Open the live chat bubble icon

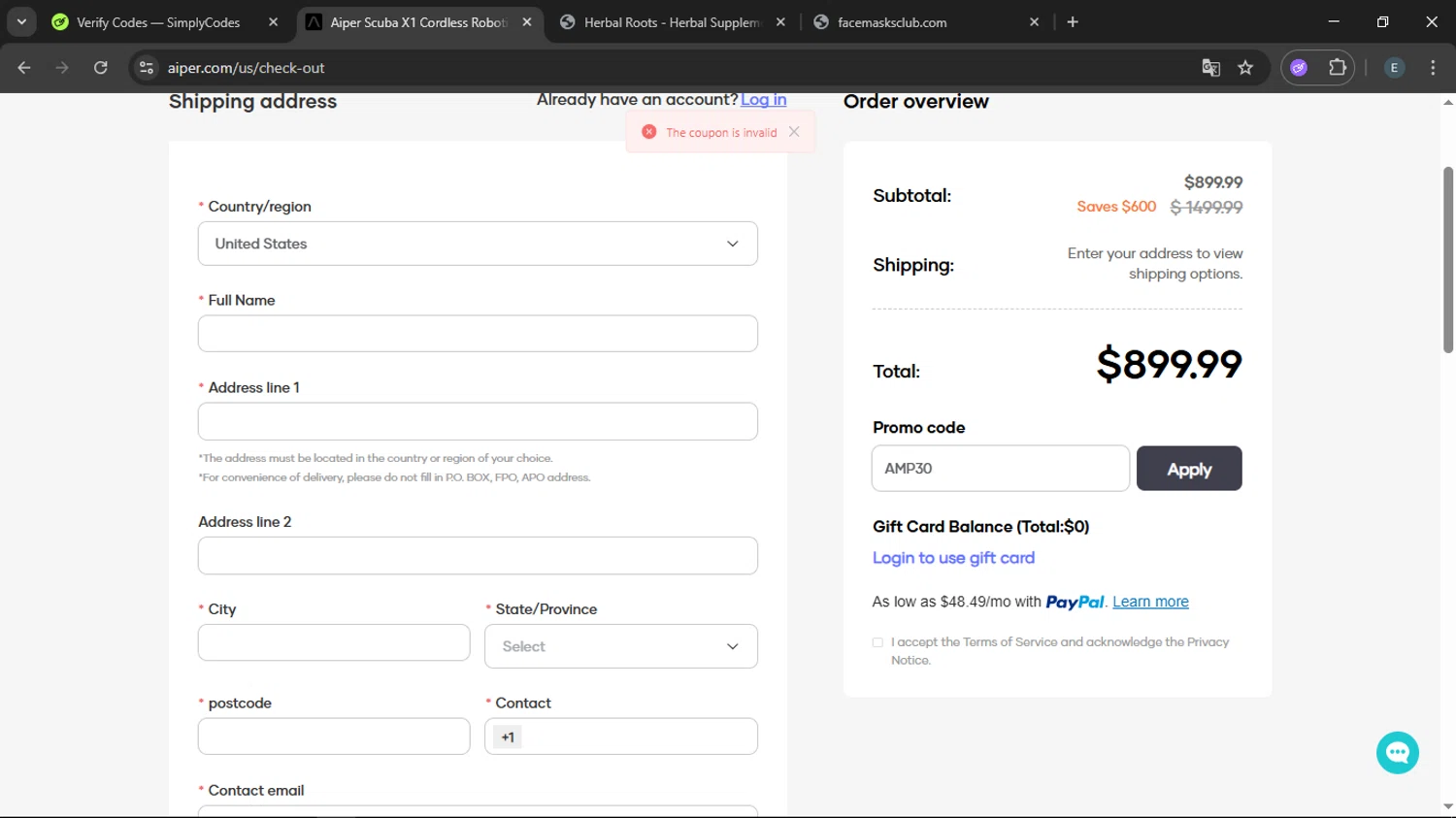[1398, 753]
